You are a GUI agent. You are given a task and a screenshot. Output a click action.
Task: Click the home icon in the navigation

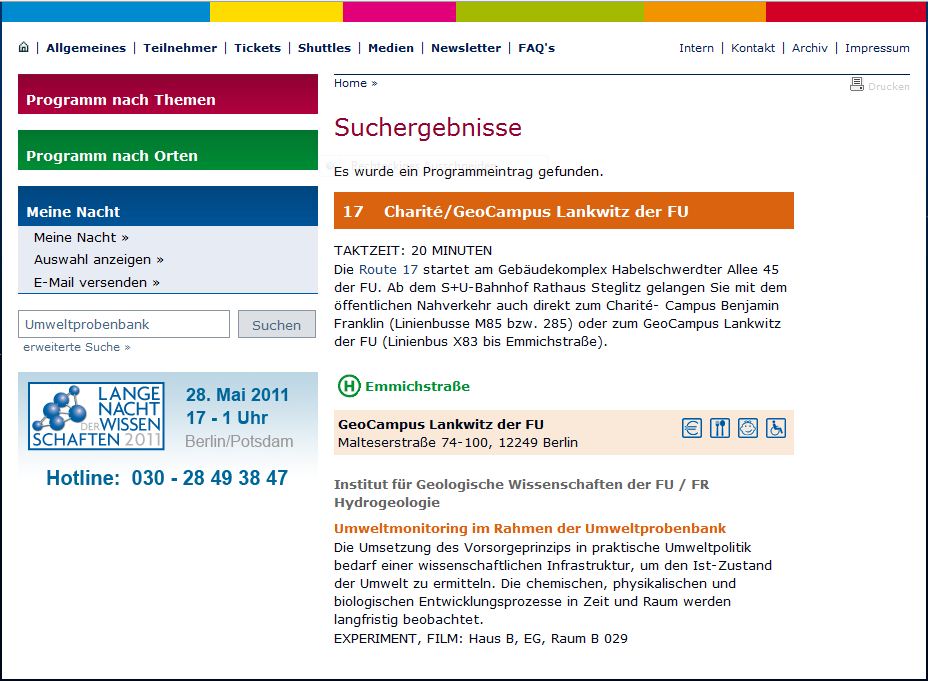[24, 47]
